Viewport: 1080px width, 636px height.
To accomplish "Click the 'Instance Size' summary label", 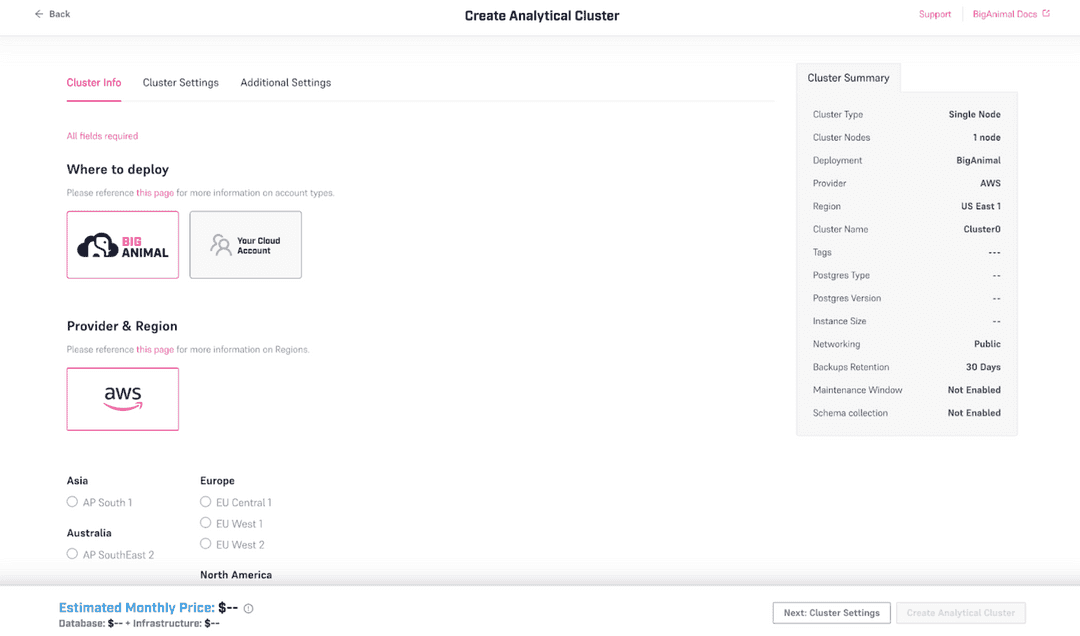I will tap(840, 321).
